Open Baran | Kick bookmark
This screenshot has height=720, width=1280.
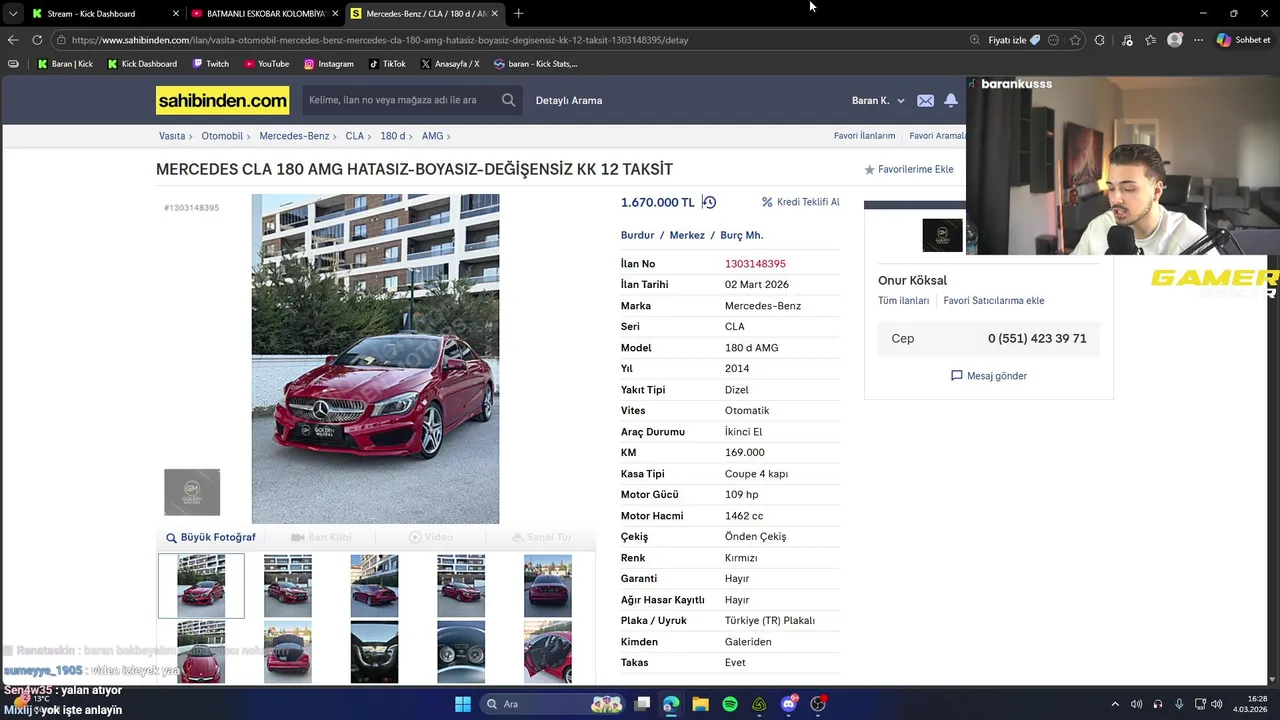click(65, 64)
